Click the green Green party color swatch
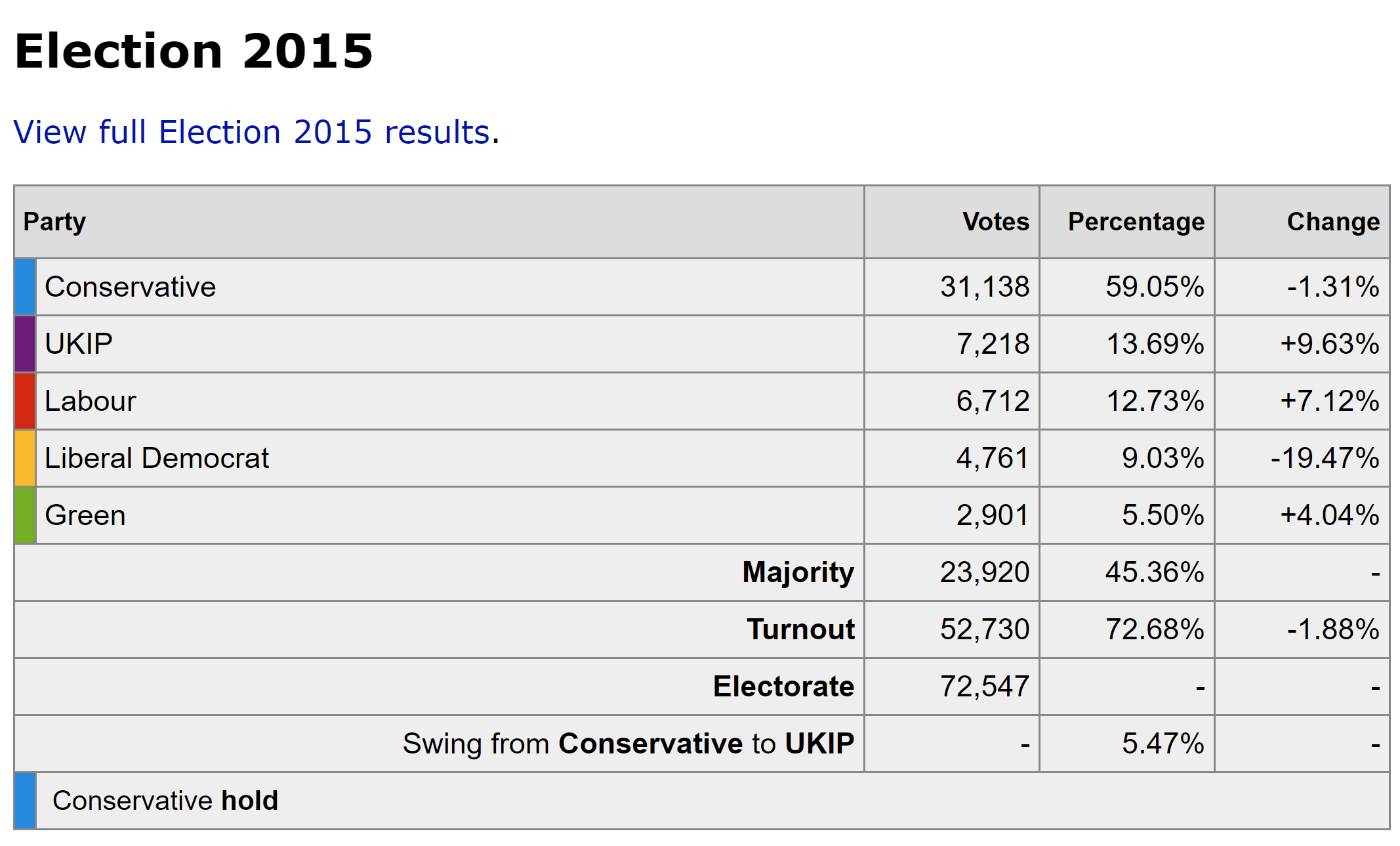The height and width of the screenshot is (846, 1400). (25, 515)
